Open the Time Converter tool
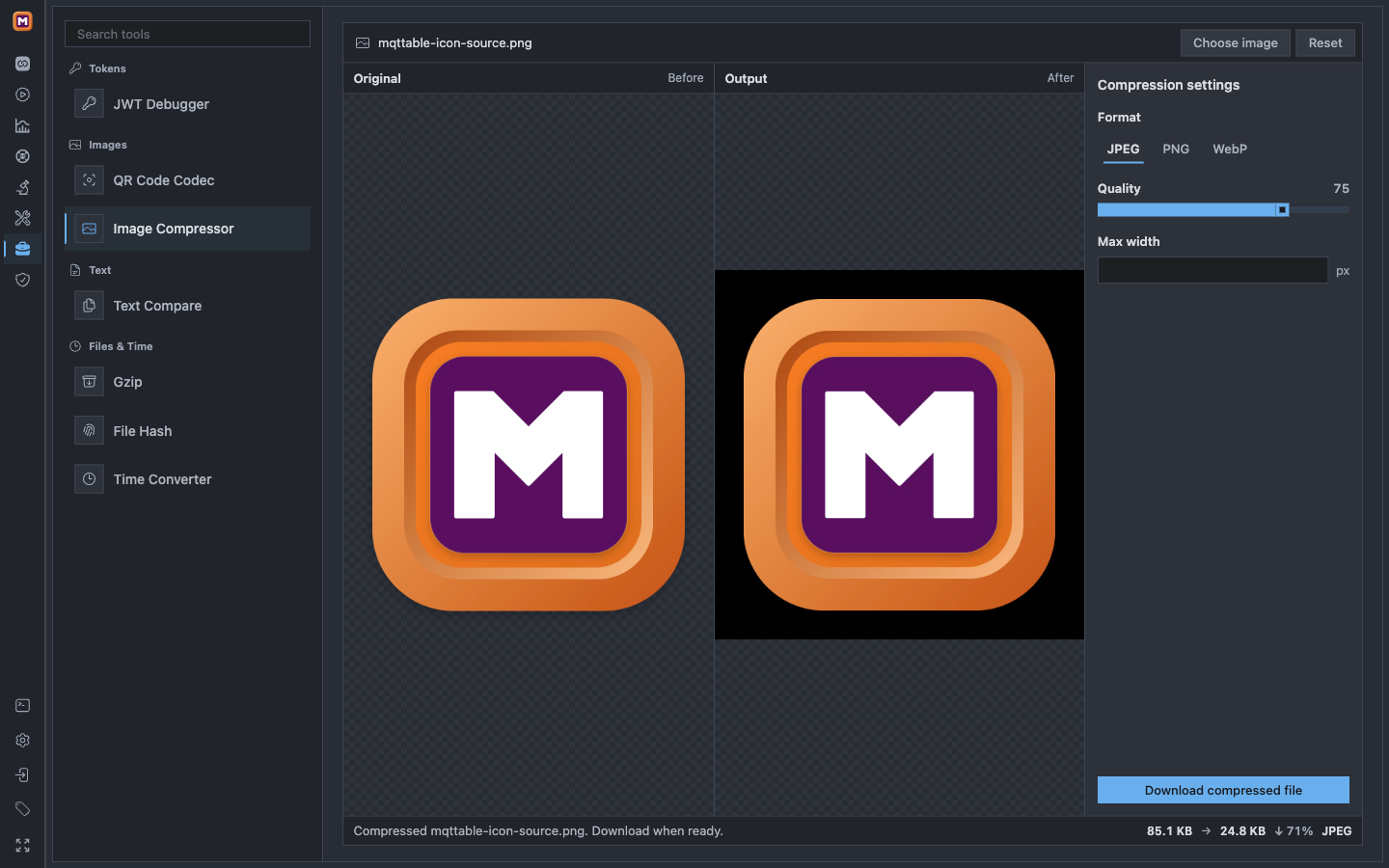The image size is (1389, 868). 187,479
